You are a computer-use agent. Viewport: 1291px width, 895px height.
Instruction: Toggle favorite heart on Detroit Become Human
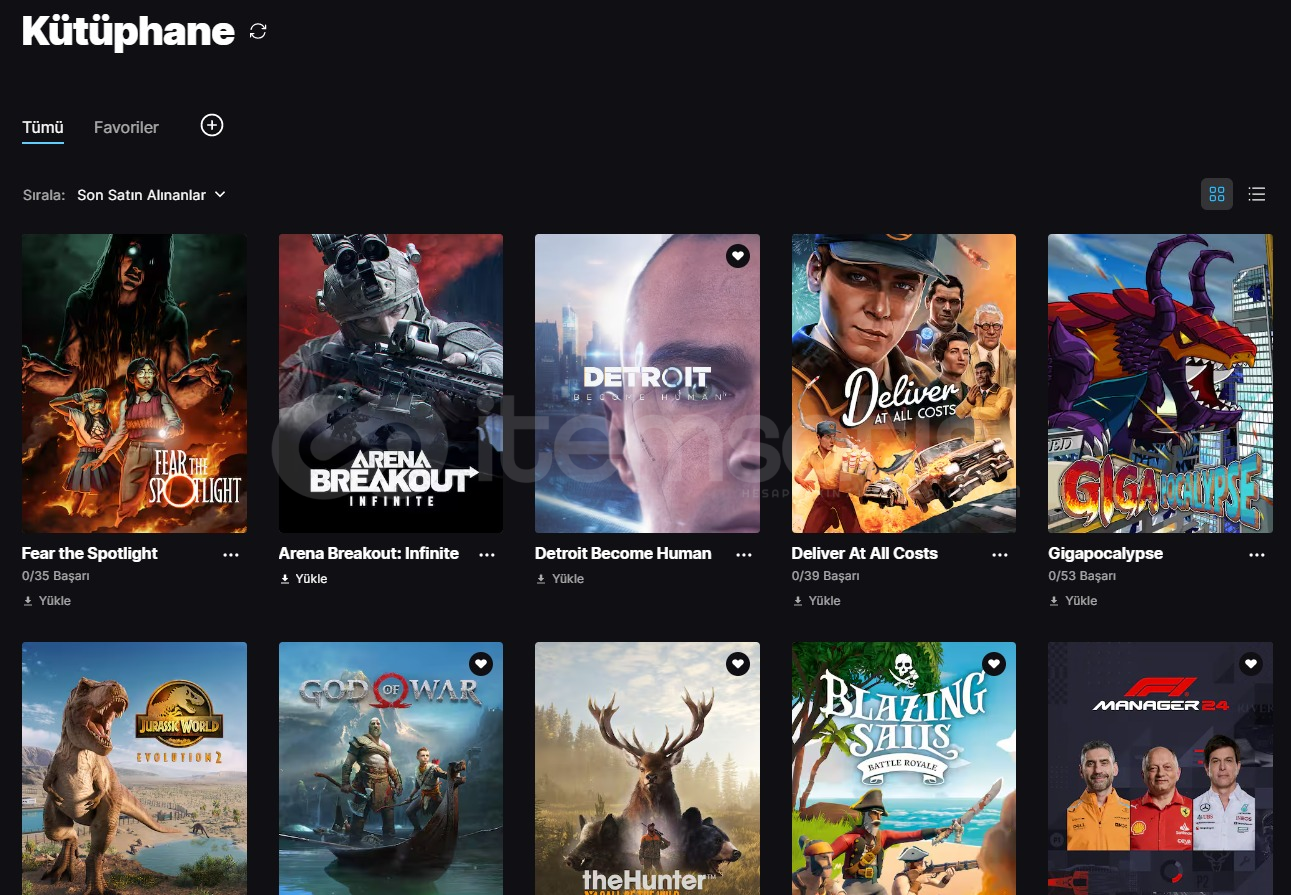point(738,256)
